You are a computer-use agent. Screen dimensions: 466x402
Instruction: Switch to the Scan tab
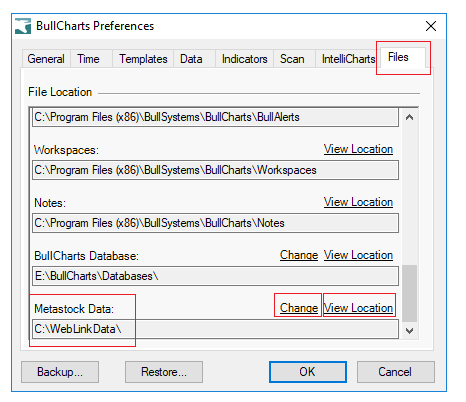coord(292,59)
